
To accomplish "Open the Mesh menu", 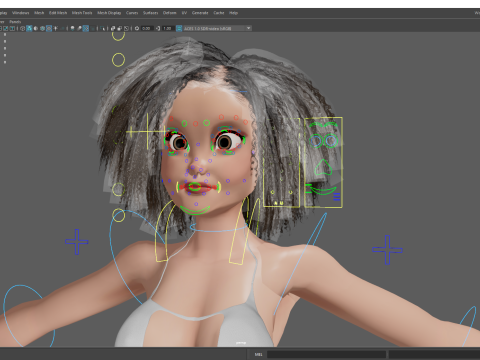I will click(x=39, y=13).
